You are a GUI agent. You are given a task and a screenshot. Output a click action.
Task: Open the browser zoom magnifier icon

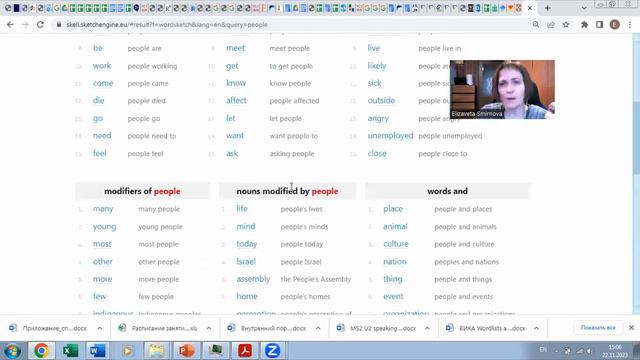(536, 24)
